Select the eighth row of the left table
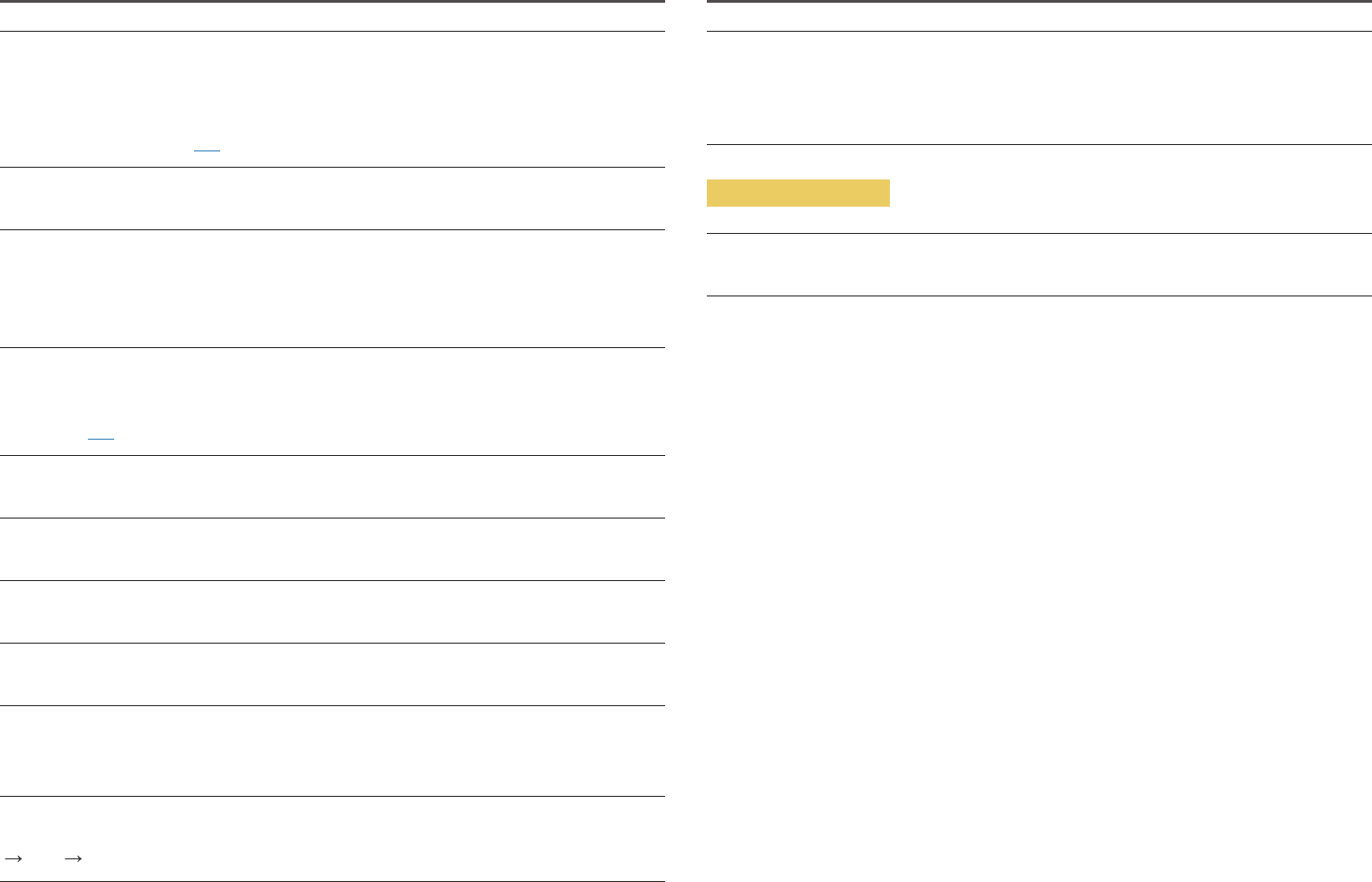The width and height of the screenshot is (1372, 882). coord(332,674)
